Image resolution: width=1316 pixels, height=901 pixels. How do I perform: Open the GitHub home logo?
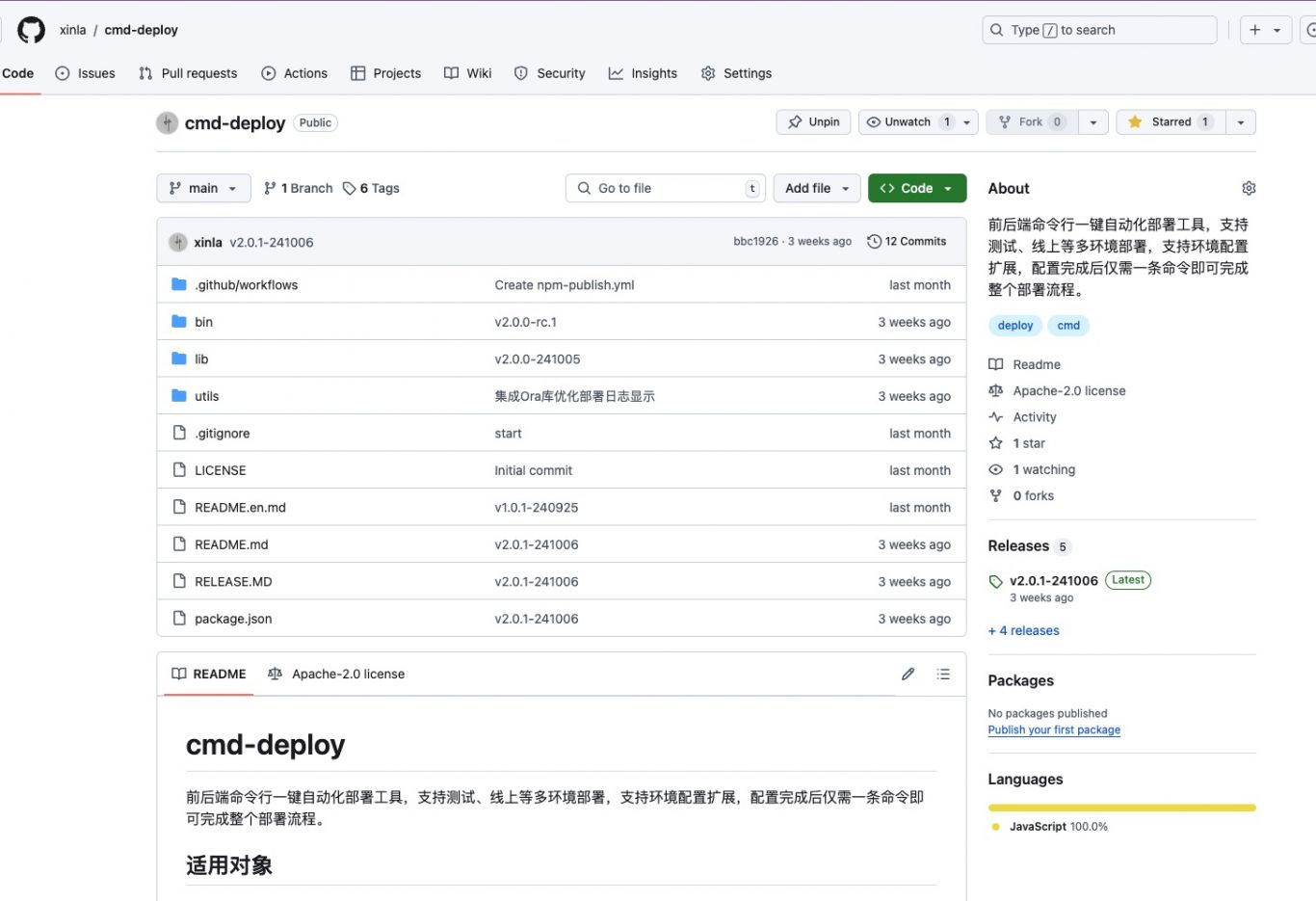point(32,30)
